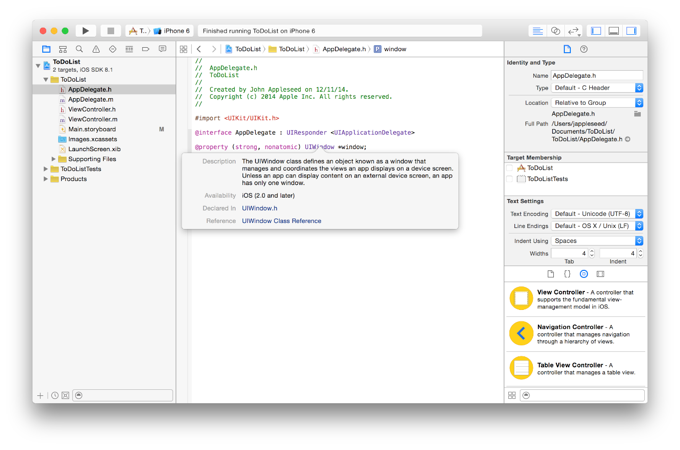This screenshot has height=450, width=680.
Task: Go back in editor history
Action: pos(199,49)
